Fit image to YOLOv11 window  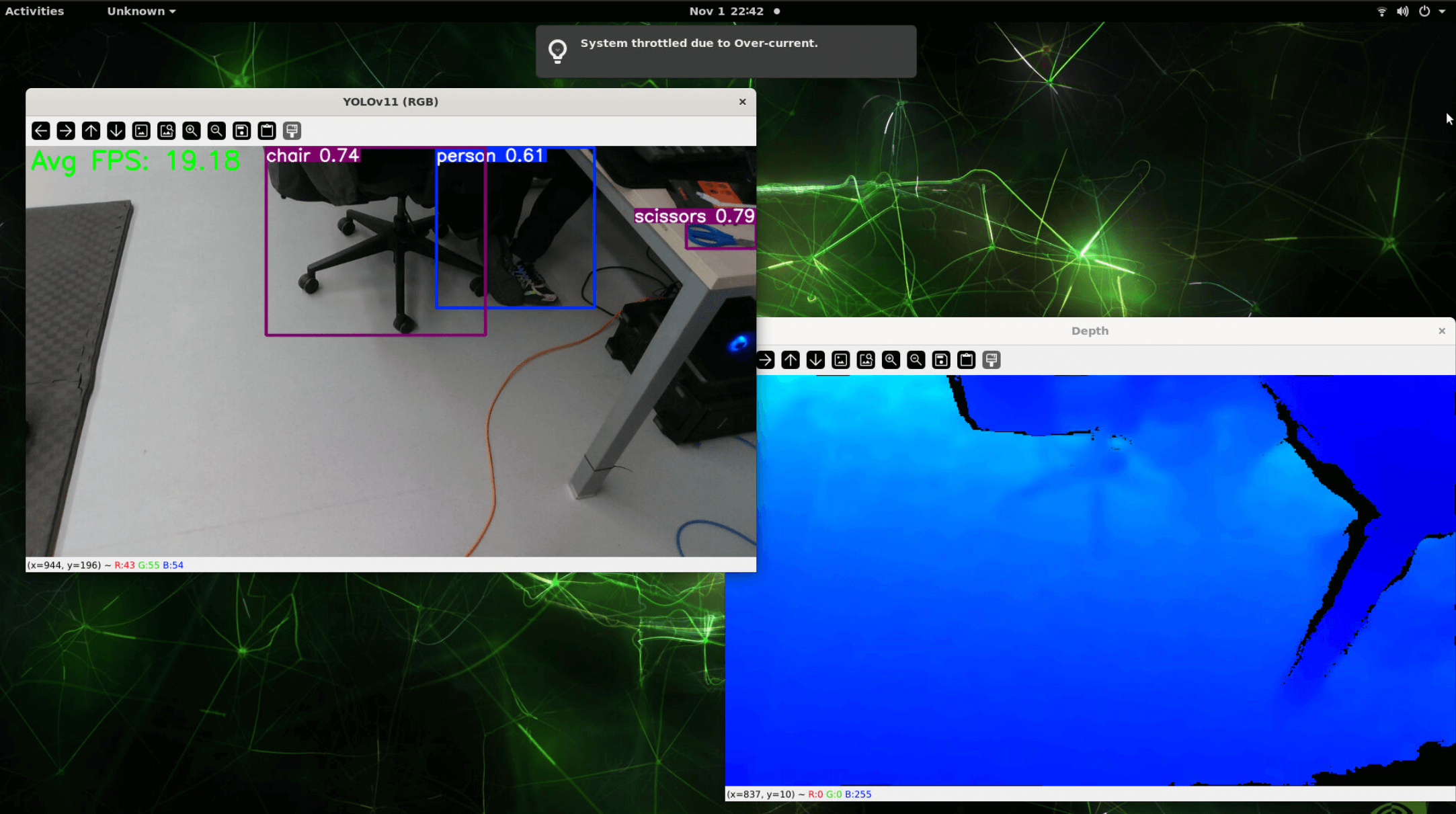point(166,130)
